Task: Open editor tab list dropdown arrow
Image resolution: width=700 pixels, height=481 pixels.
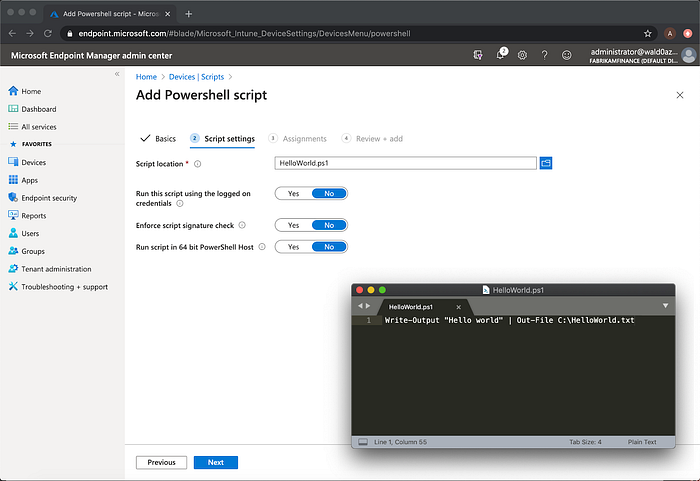Action: pos(665,306)
